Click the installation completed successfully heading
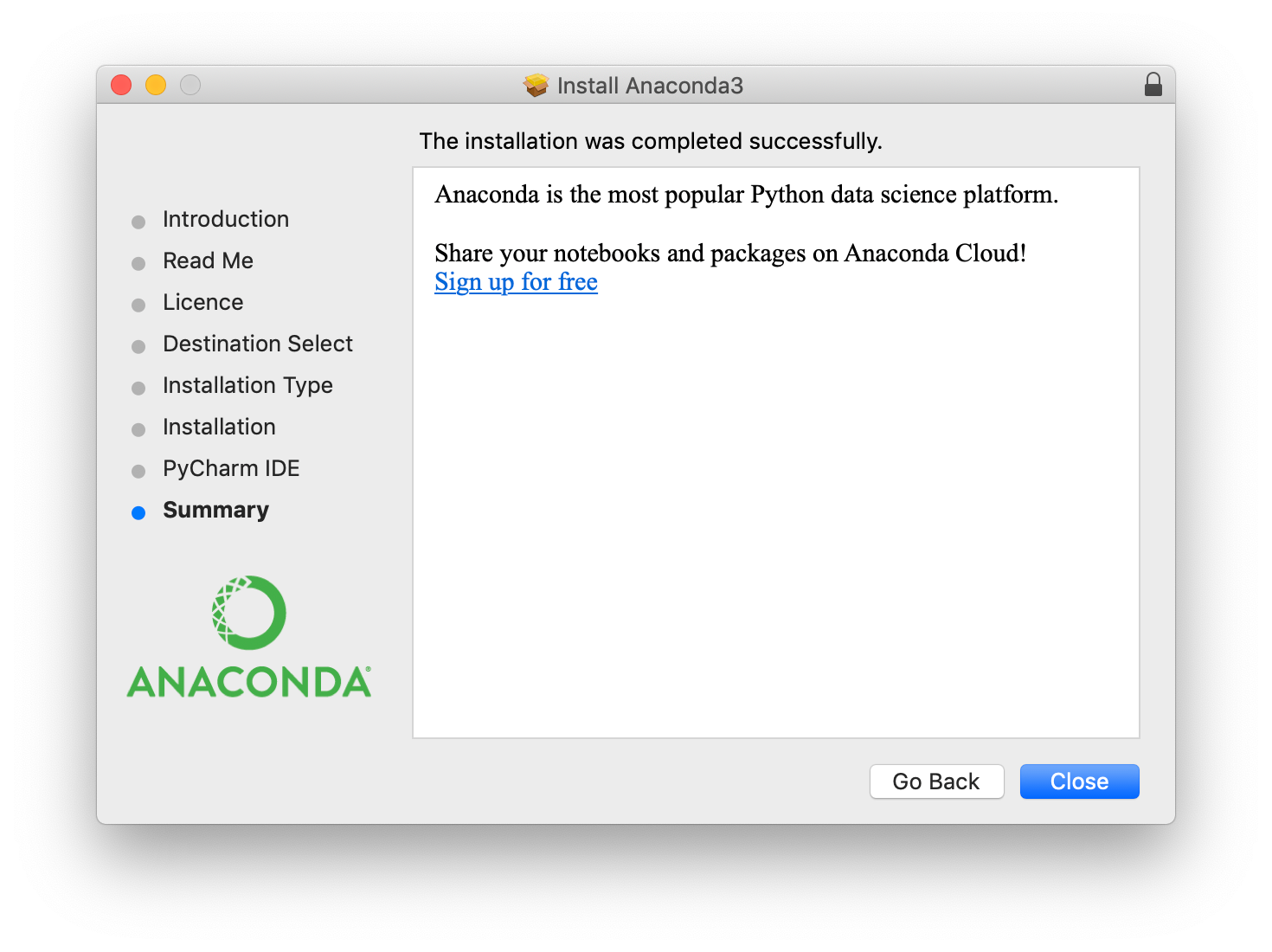Image resolution: width=1272 pixels, height=952 pixels. pos(651,141)
